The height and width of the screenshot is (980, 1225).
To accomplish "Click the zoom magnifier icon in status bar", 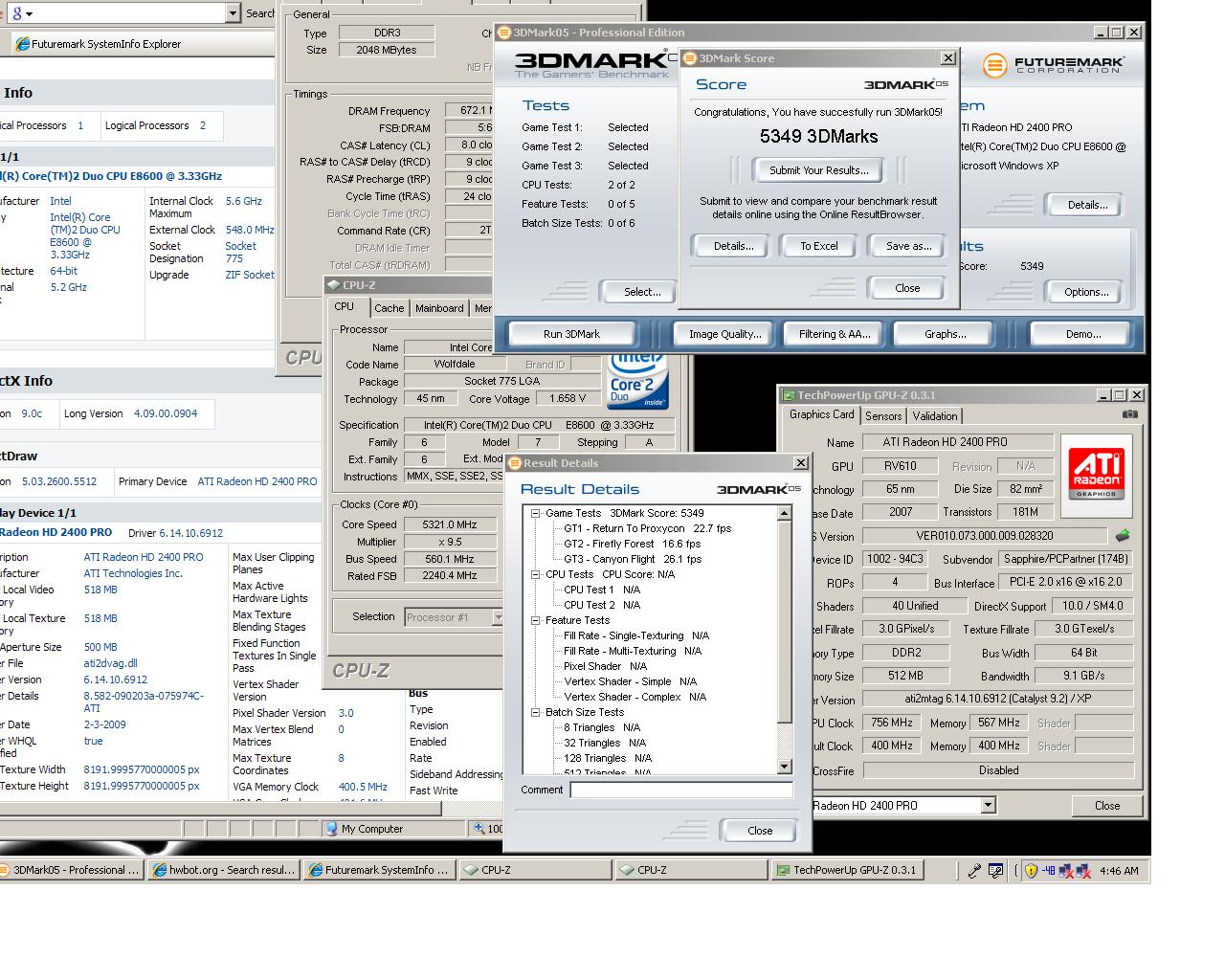I will pyautogui.click(x=479, y=829).
